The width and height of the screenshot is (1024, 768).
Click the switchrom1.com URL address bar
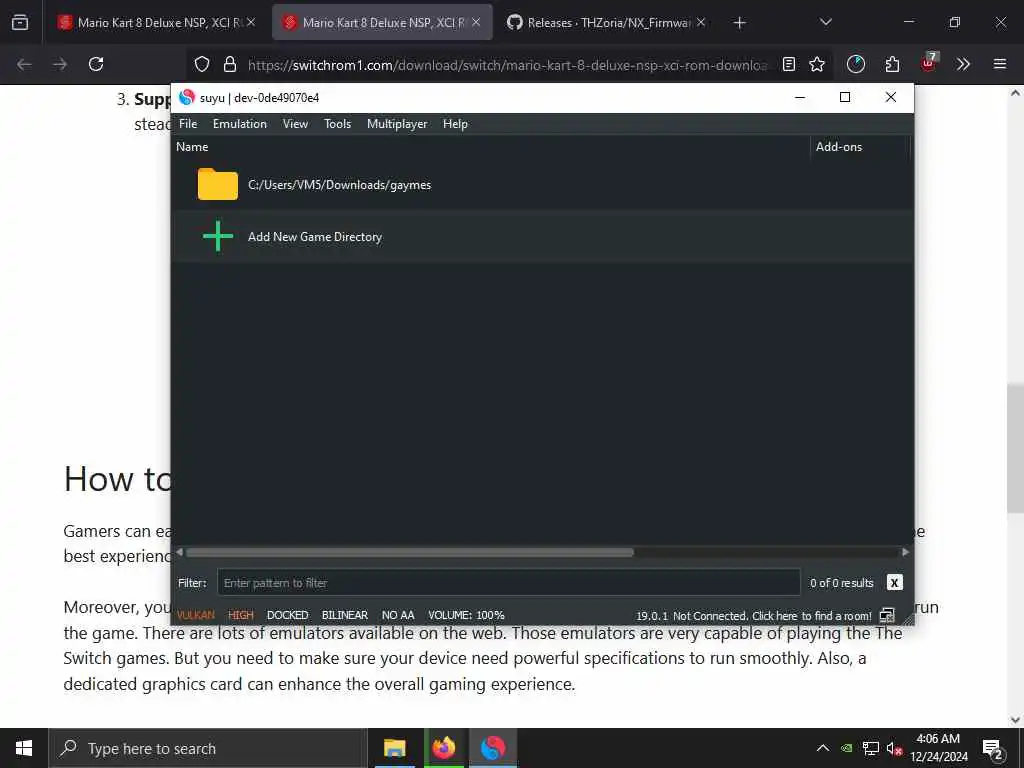pyautogui.click(x=507, y=65)
